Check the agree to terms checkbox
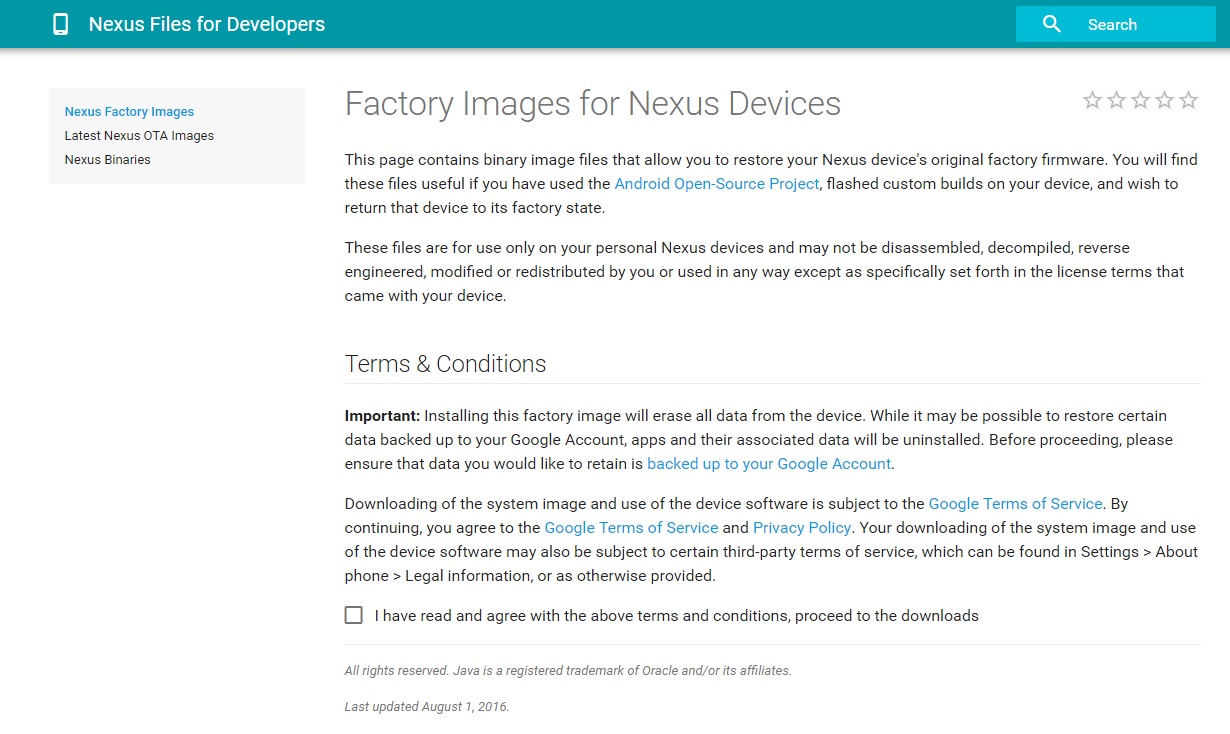The height and width of the screenshot is (734, 1230). [x=354, y=615]
